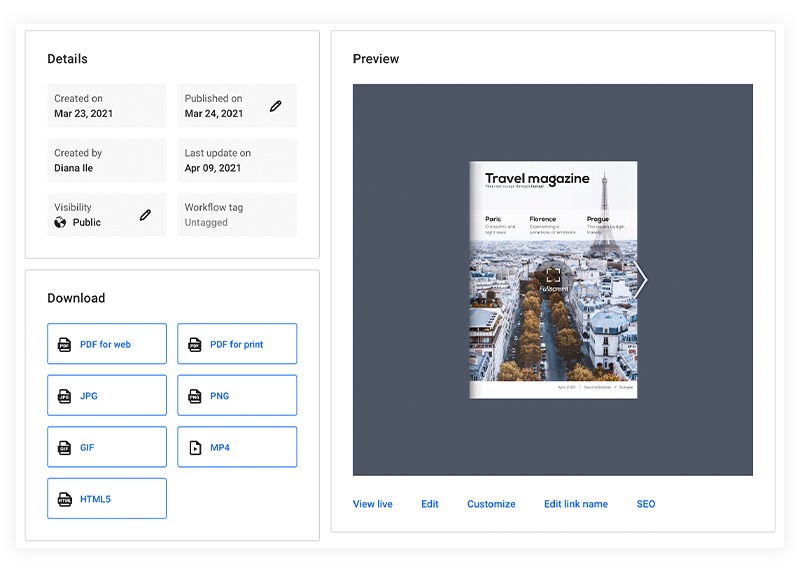Click the Edit link below preview

(x=430, y=504)
